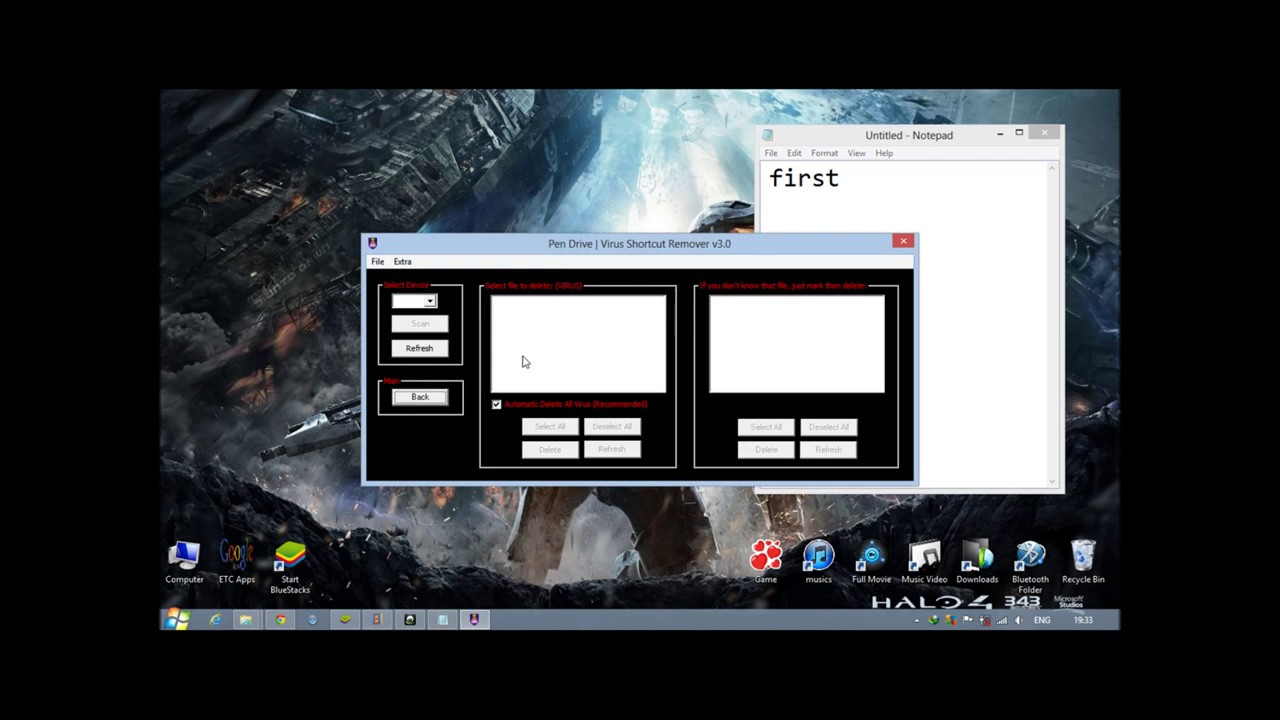This screenshot has height=720, width=1280.
Task: Click Deselect All under the VIRUS list
Action: pos(612,427)
